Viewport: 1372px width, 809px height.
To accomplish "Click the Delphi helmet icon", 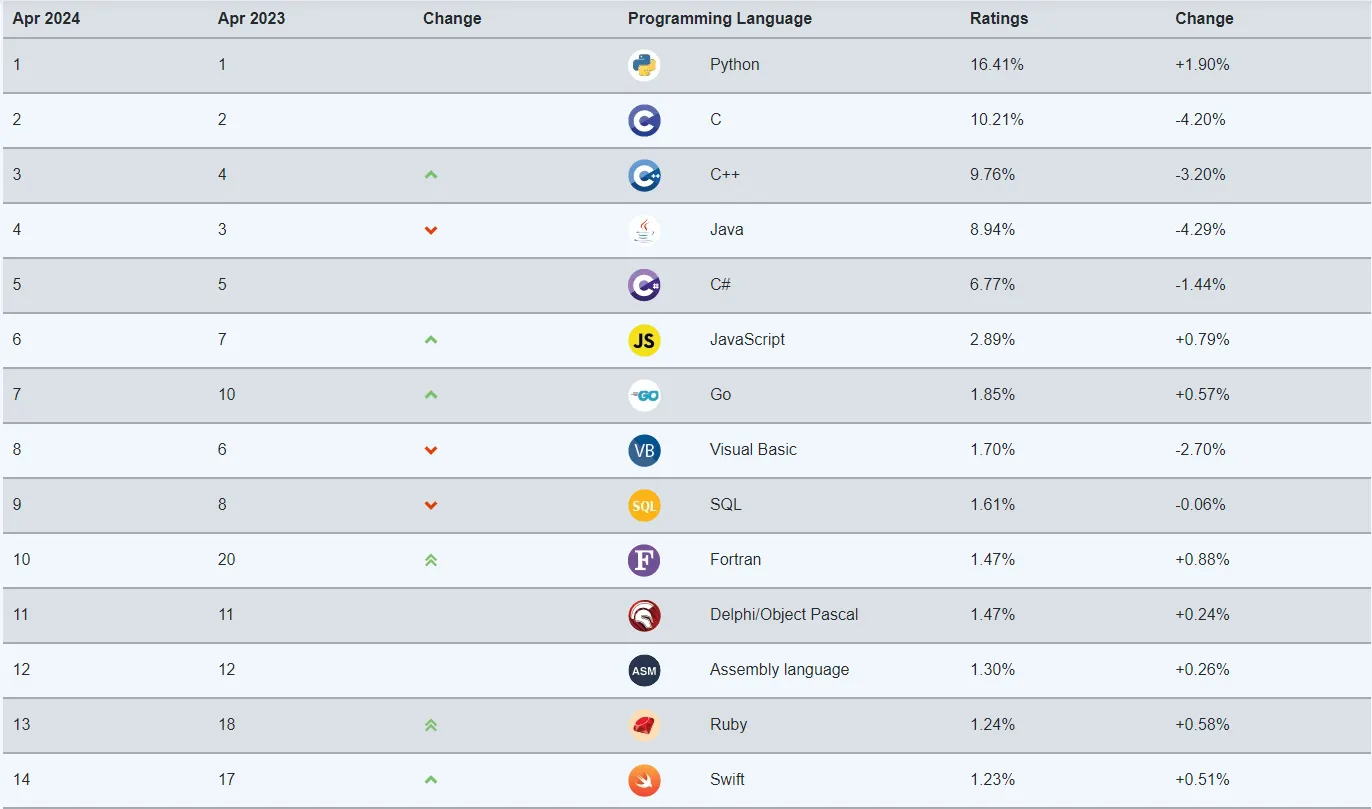I will [x=644, y=615].
